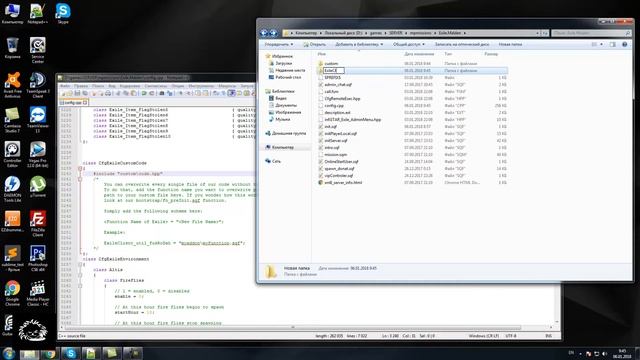This screenshot has height=360, width=640.
Task: Open uTorrent desktop icon
Action: (x=38, y=186)
